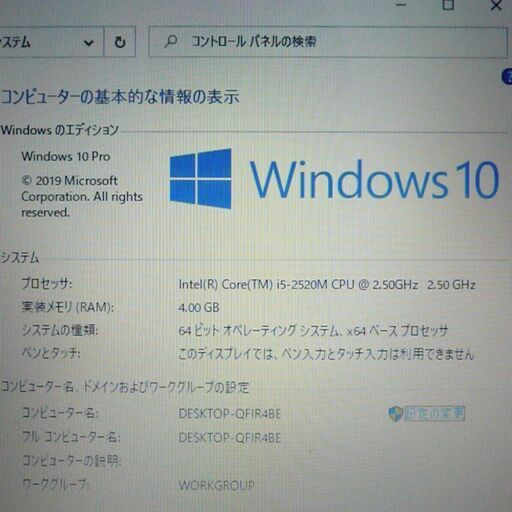
Task: Click the システム breadcrumb in the address bar
Action: (15, 43)
